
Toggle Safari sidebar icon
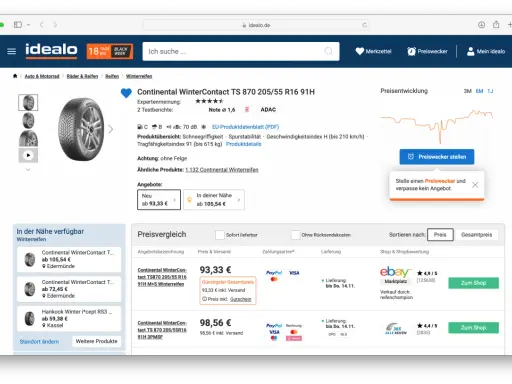(18, 25)
